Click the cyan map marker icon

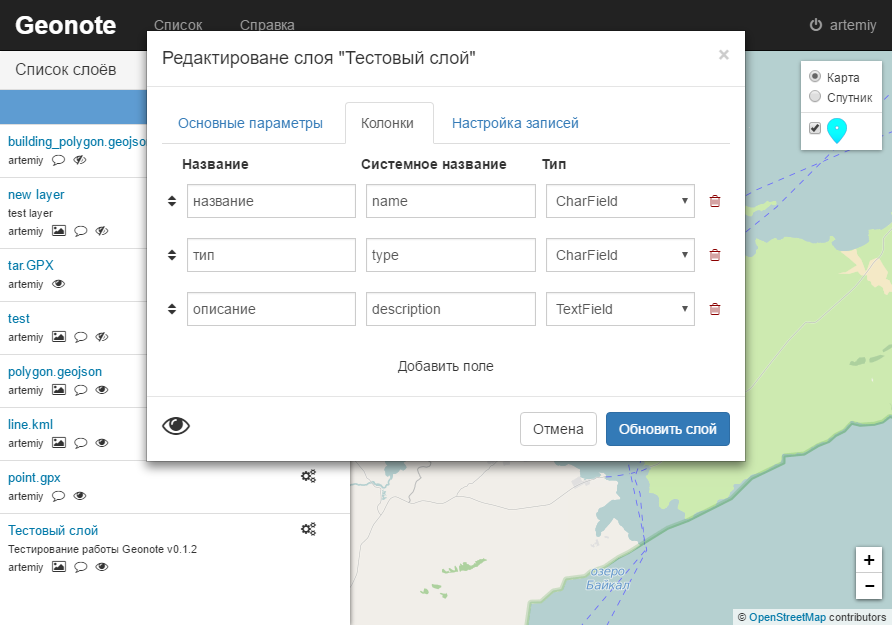coord(836,130)
